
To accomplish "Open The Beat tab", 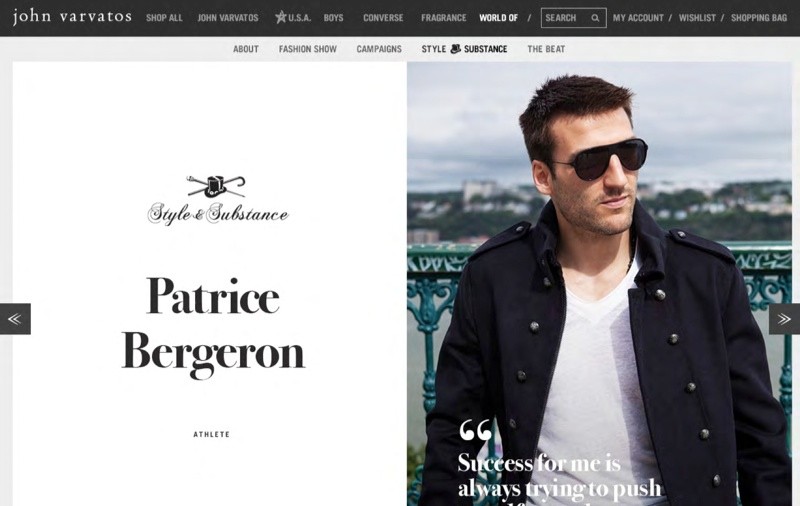I will pyautogui.click(x=546, y=49).
